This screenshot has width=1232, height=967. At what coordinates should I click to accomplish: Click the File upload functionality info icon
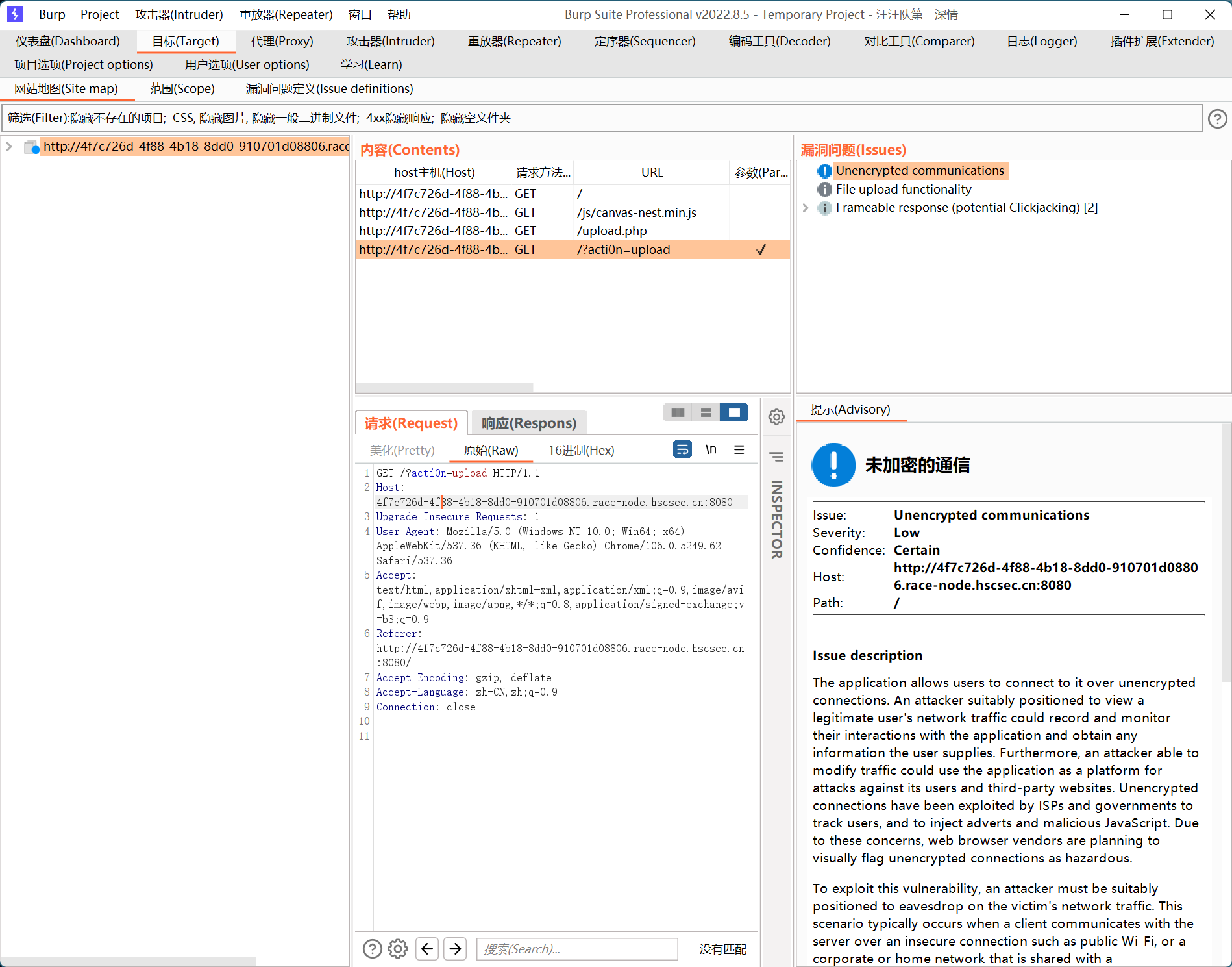[x=824, y=189]
